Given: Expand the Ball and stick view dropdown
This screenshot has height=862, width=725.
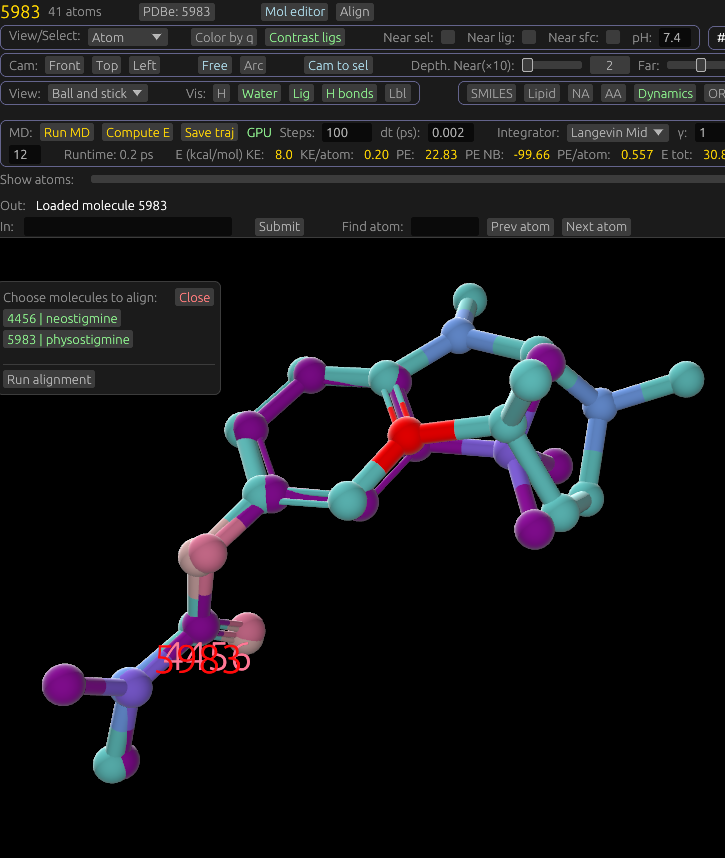Looking at the screenshot, I should point(97,93).
